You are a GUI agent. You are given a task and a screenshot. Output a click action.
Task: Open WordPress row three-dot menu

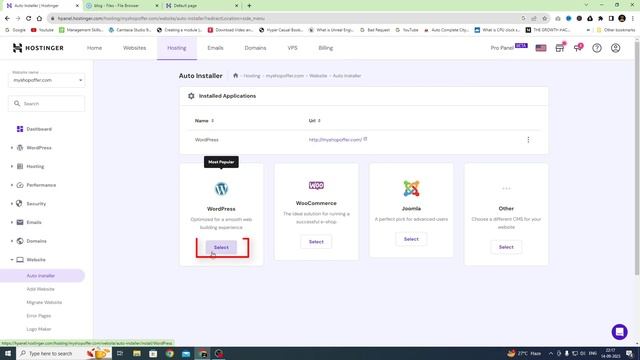pyautogui.click(x=528, y=140)
